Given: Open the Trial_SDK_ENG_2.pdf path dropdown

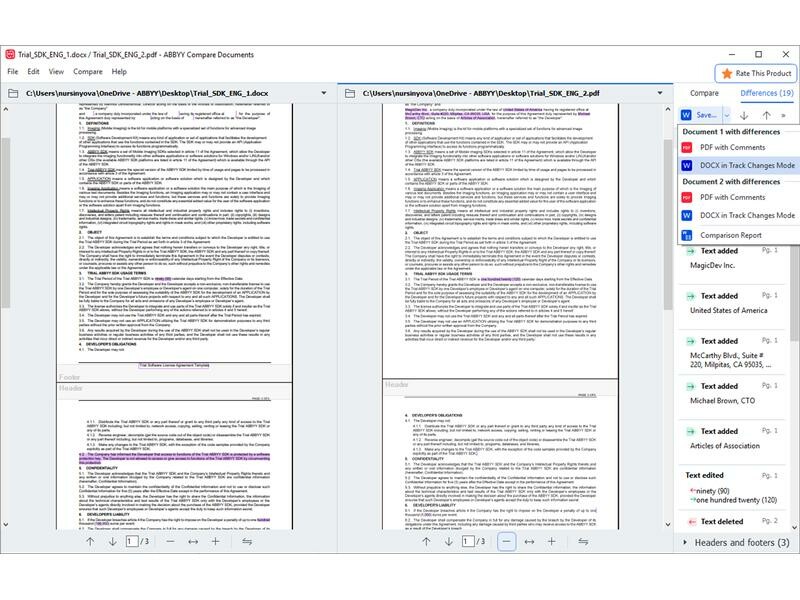Looking at the screenshot, I should tap(661, 93).
